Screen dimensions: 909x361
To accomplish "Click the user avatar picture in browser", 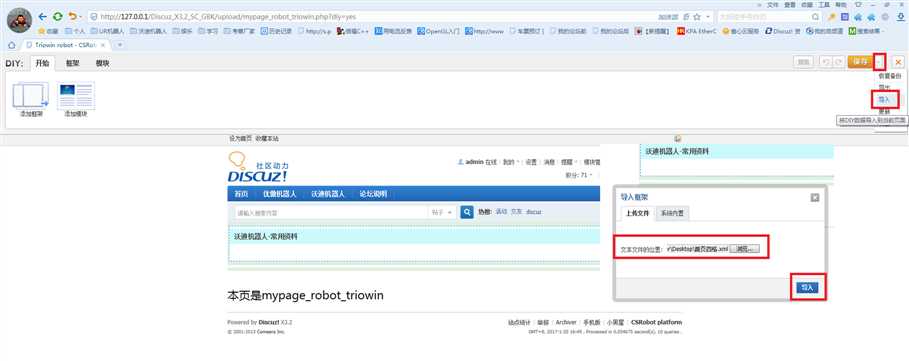I will click(x=19, y=20).
